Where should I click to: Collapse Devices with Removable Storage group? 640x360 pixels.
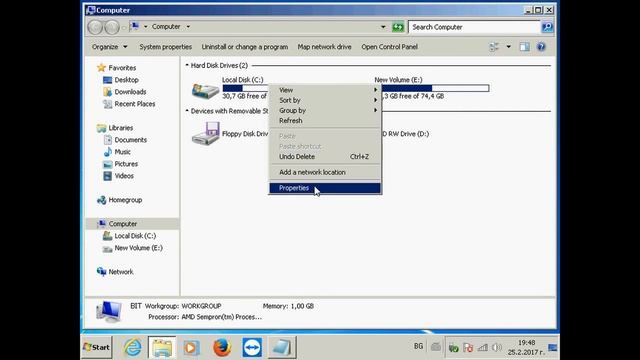[187, 111]
